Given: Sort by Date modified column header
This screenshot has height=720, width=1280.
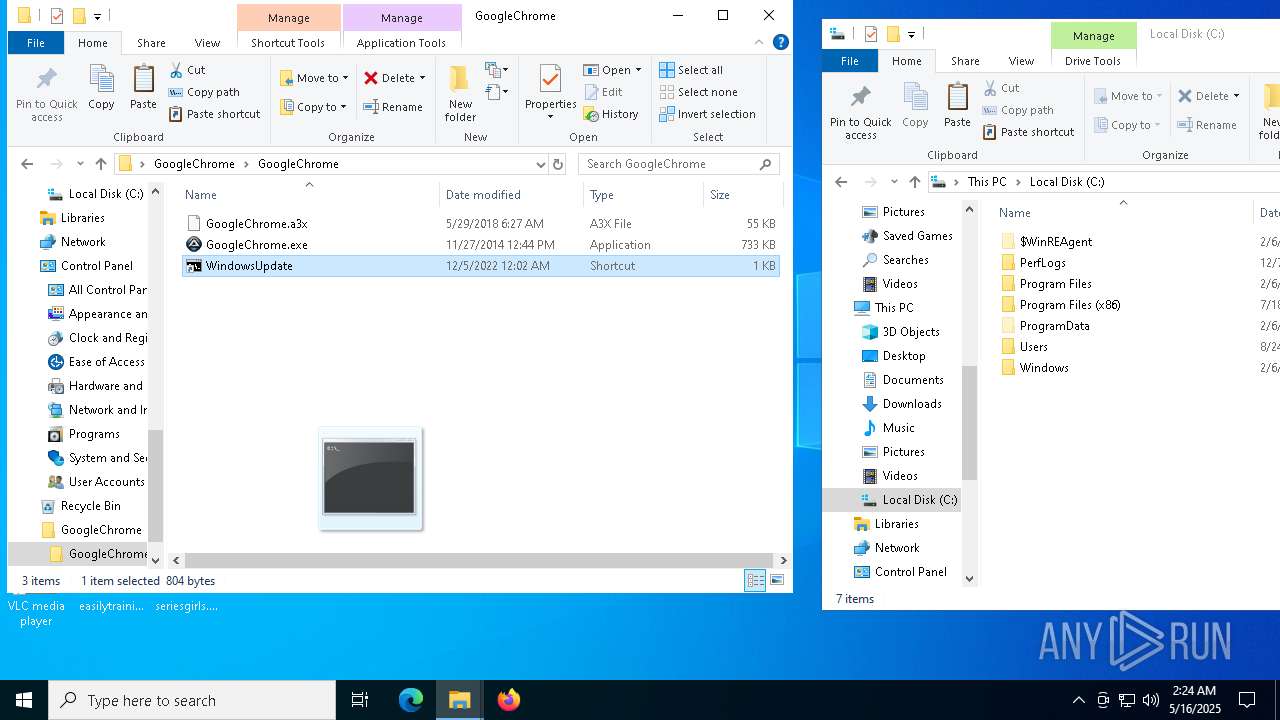Looking at the screenshot, I should coord(511,195).
